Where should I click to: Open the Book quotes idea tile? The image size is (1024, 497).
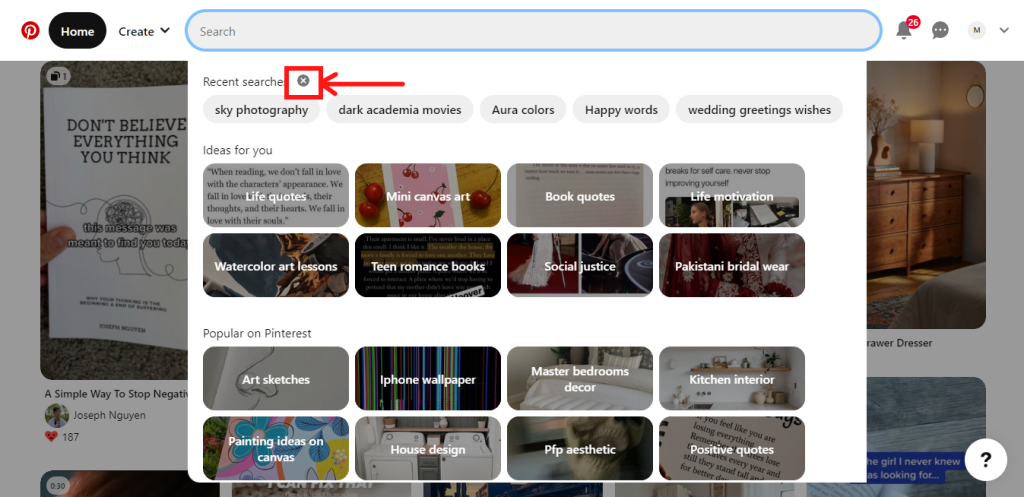(580, 195)
